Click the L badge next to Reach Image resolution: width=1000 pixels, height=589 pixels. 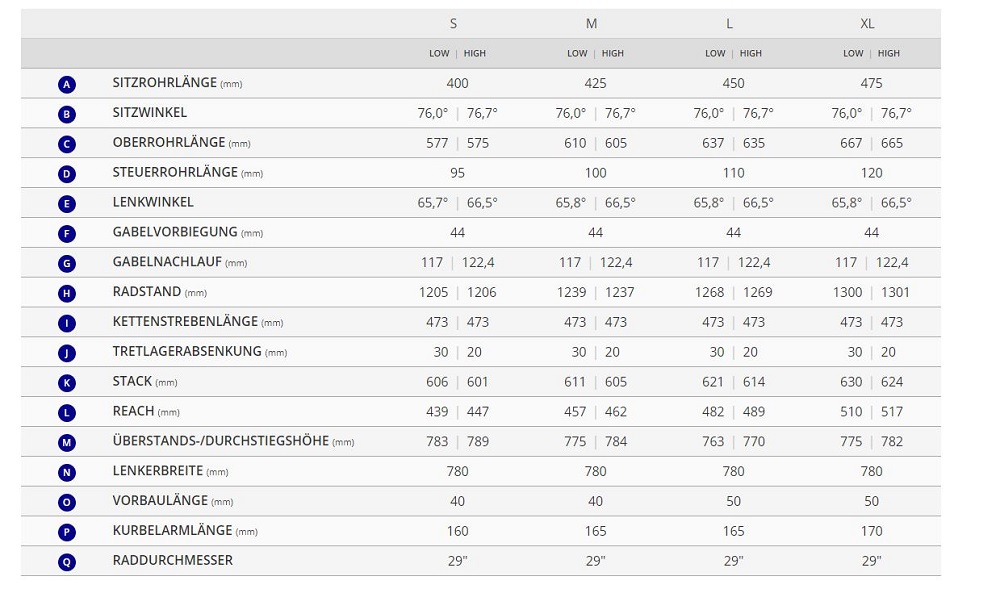(67, 412)
